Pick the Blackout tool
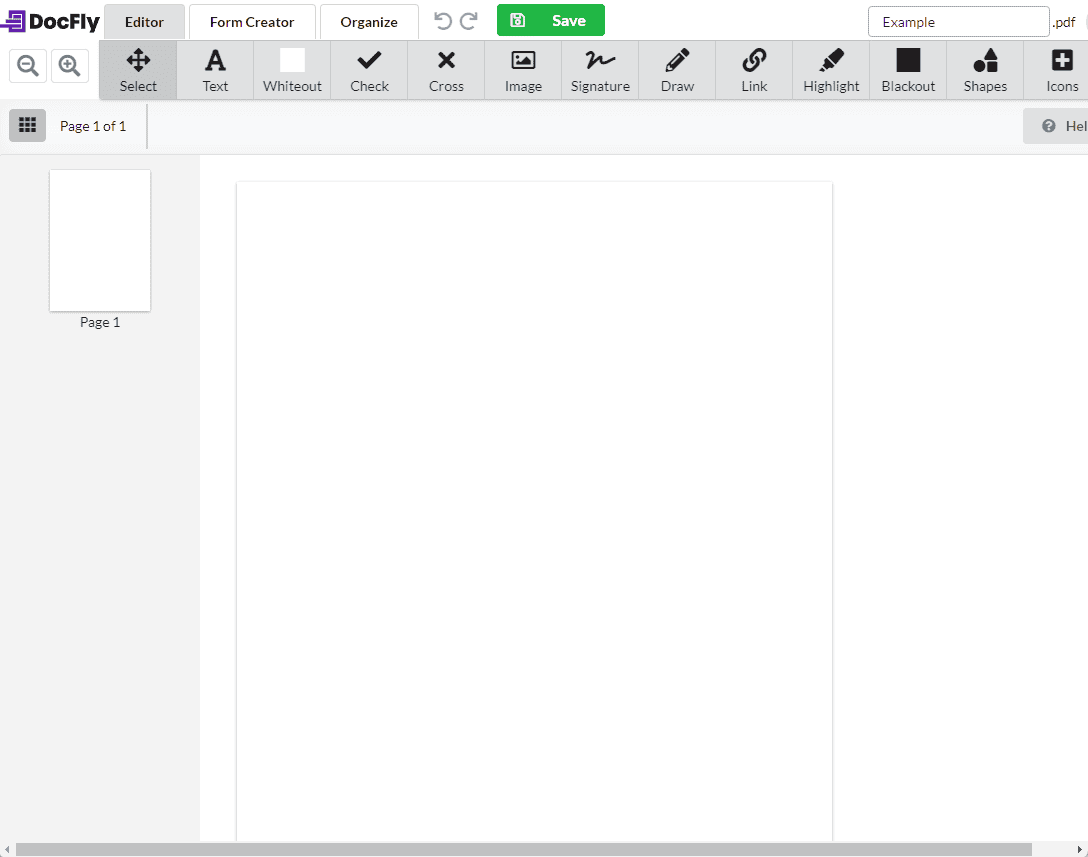This screenshot has height=857, width=1088. pyautogui.click(x=908, y=70)
